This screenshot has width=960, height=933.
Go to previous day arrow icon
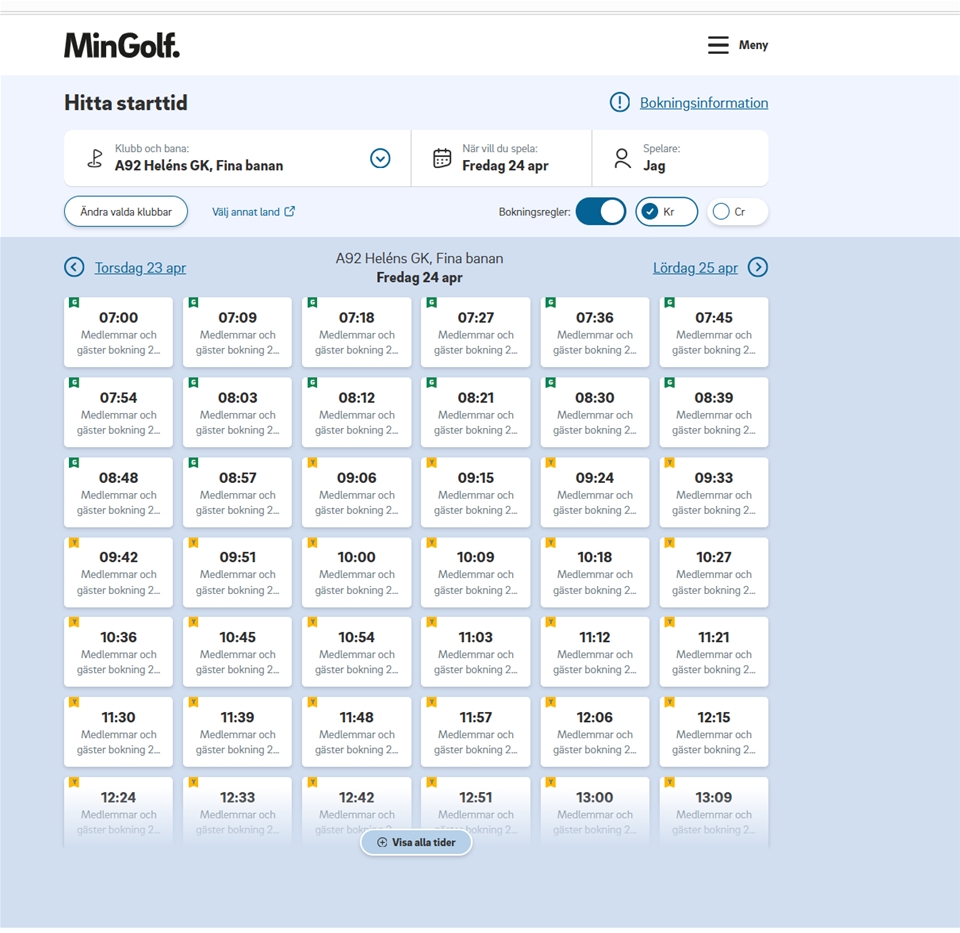pyautogui.click(x=74, y=267)
